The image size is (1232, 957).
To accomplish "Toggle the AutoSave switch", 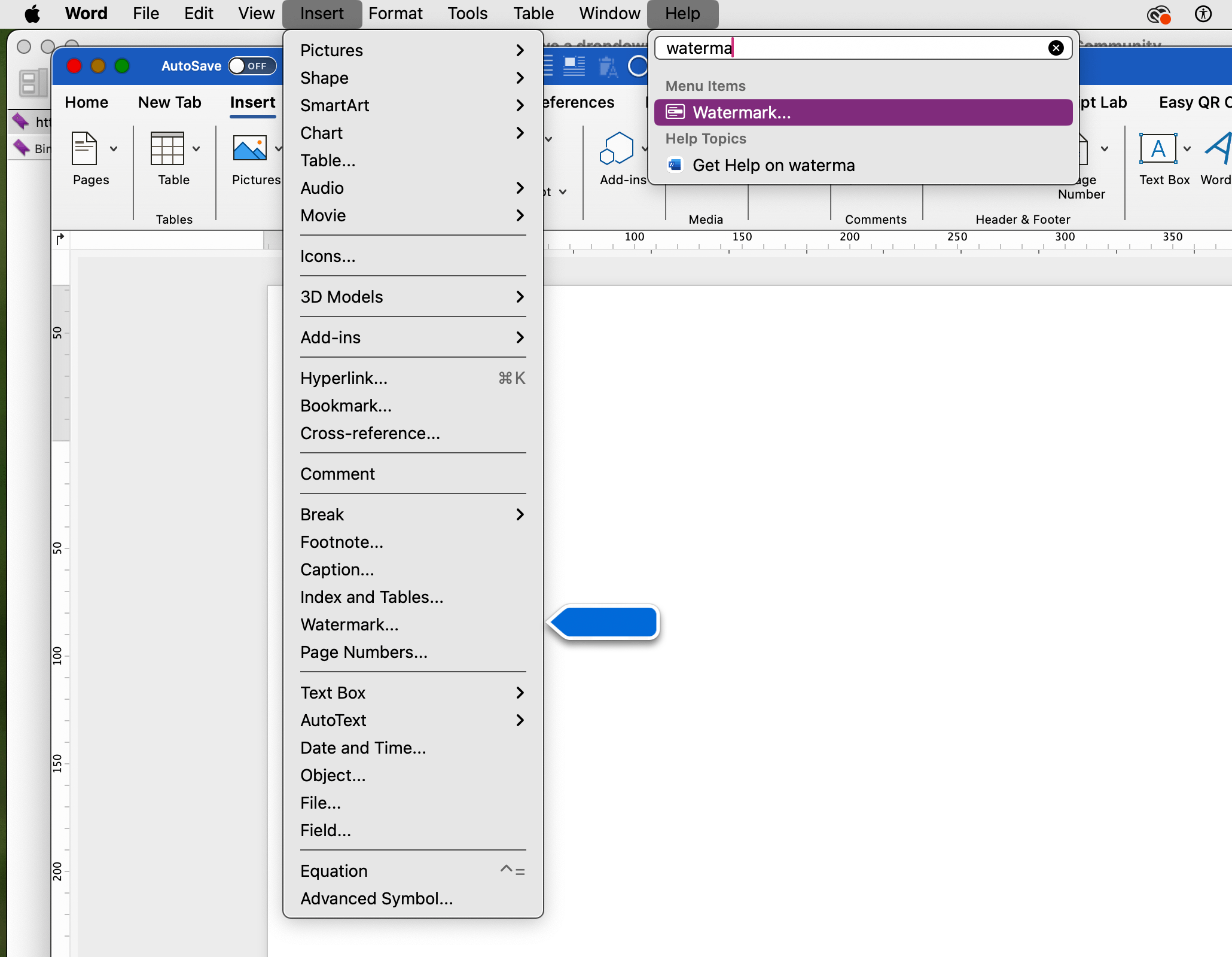I will coord(252,66).
